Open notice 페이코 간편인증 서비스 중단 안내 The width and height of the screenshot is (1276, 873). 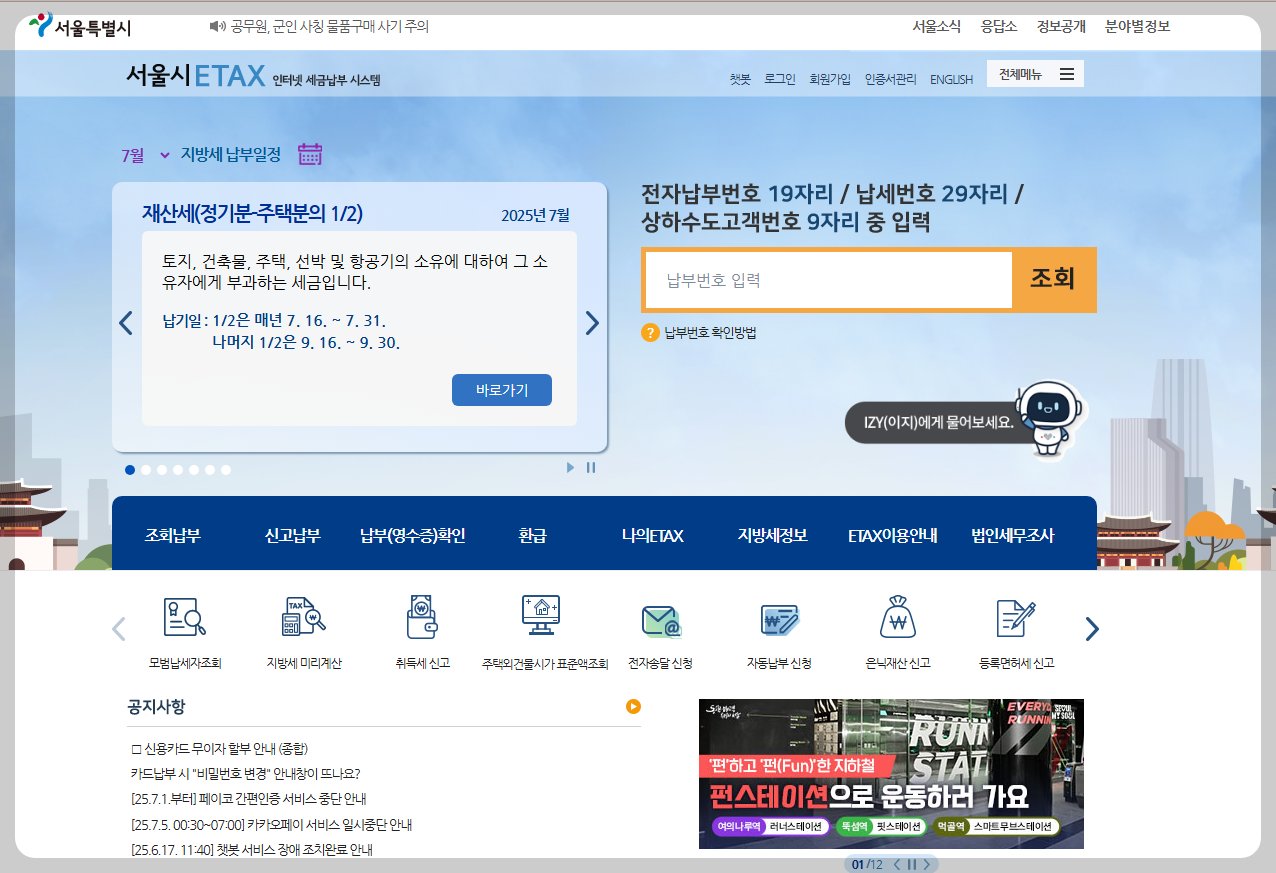249,799
